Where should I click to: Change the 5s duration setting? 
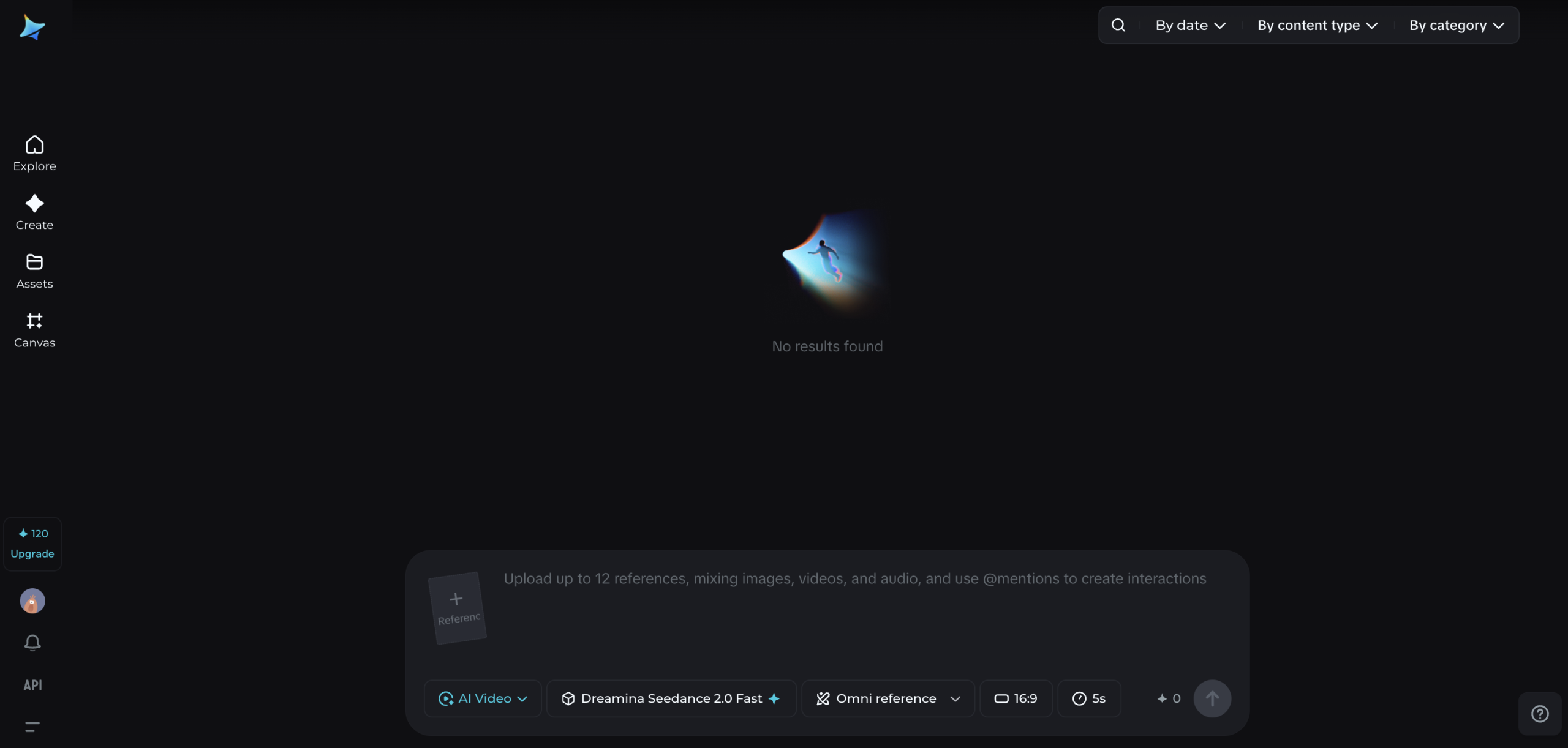[x=1089, y=698]
